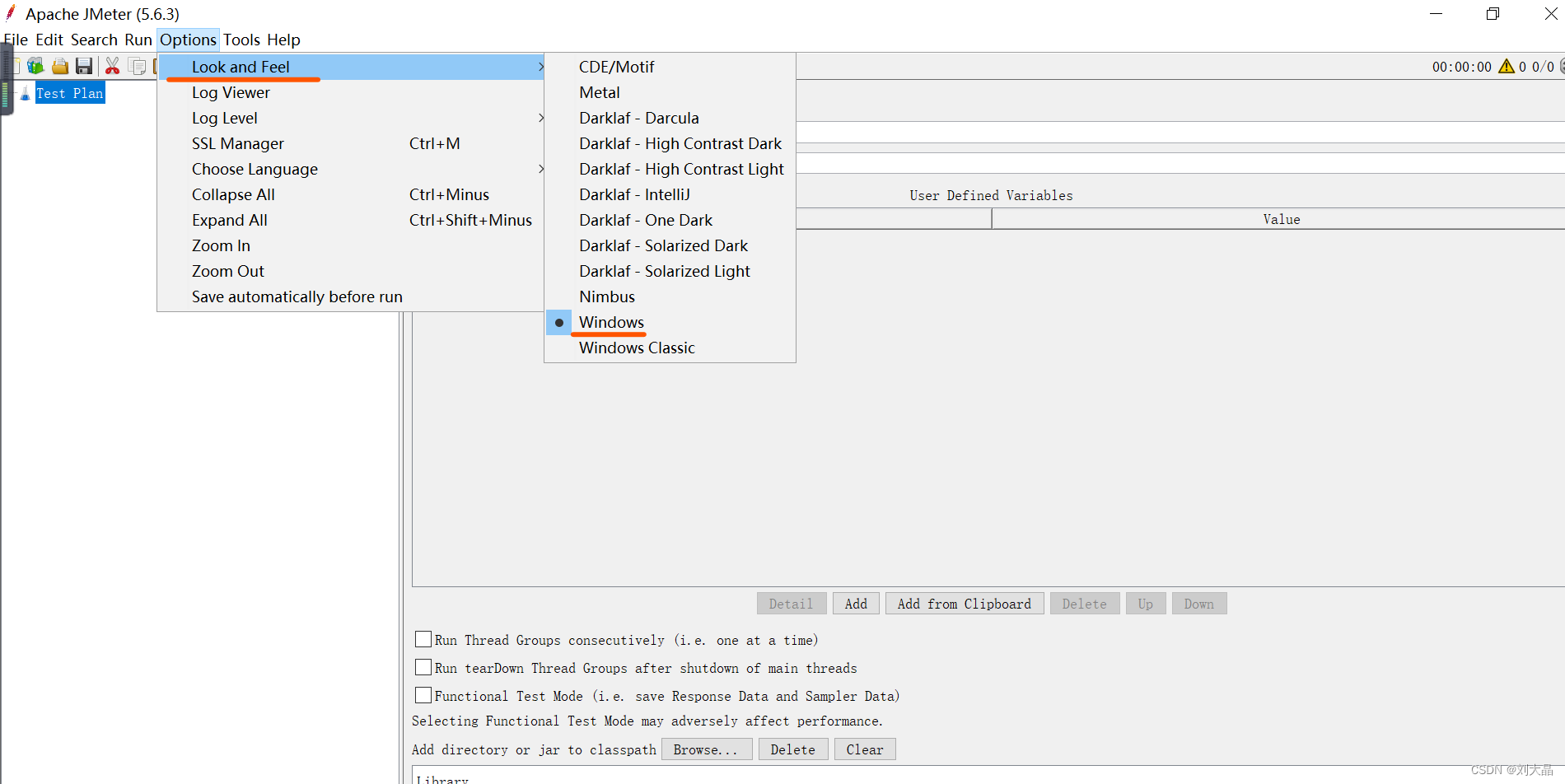Click the Copy toolbar icon
Screen dimensions: 1565x784
click(138, 67)
